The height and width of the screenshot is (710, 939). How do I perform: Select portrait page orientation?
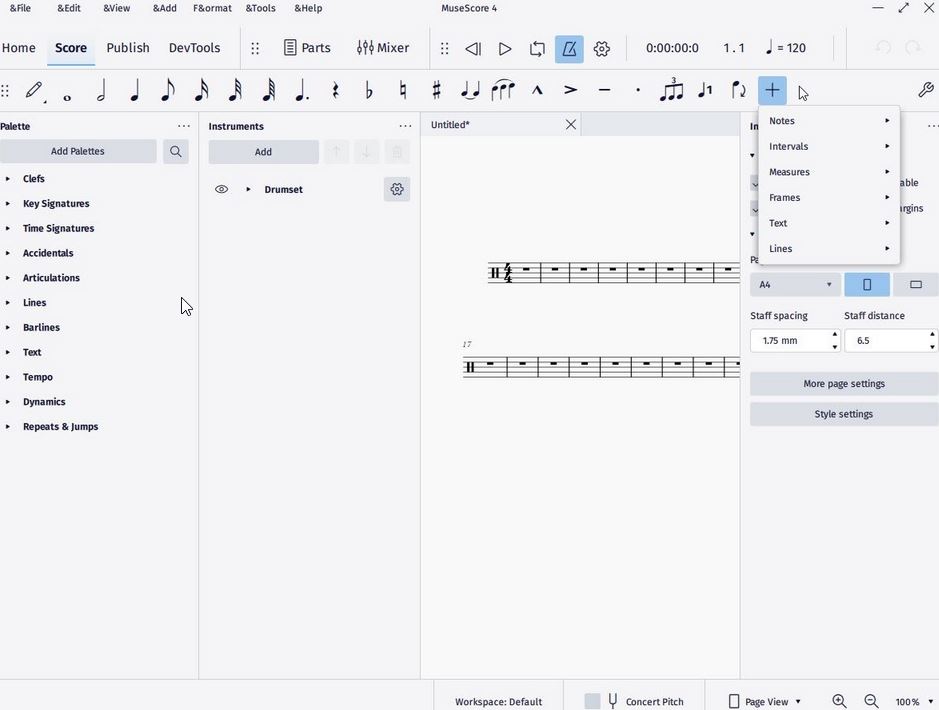(866, 284)
